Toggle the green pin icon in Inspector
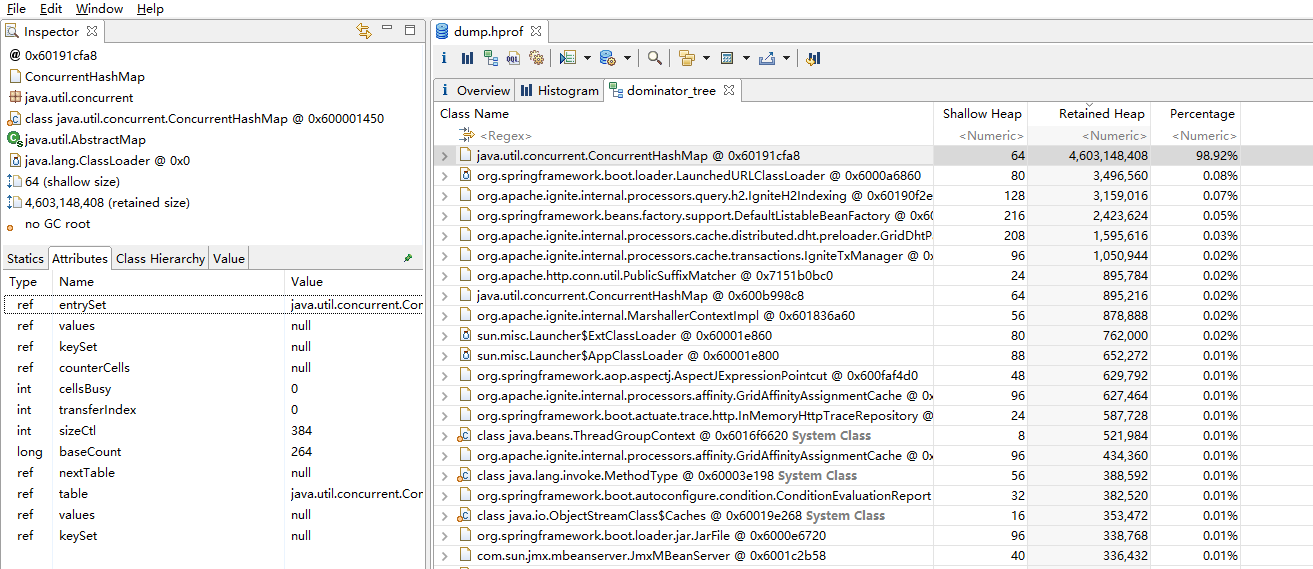The image size is (1313, 569). click(408, 258)
